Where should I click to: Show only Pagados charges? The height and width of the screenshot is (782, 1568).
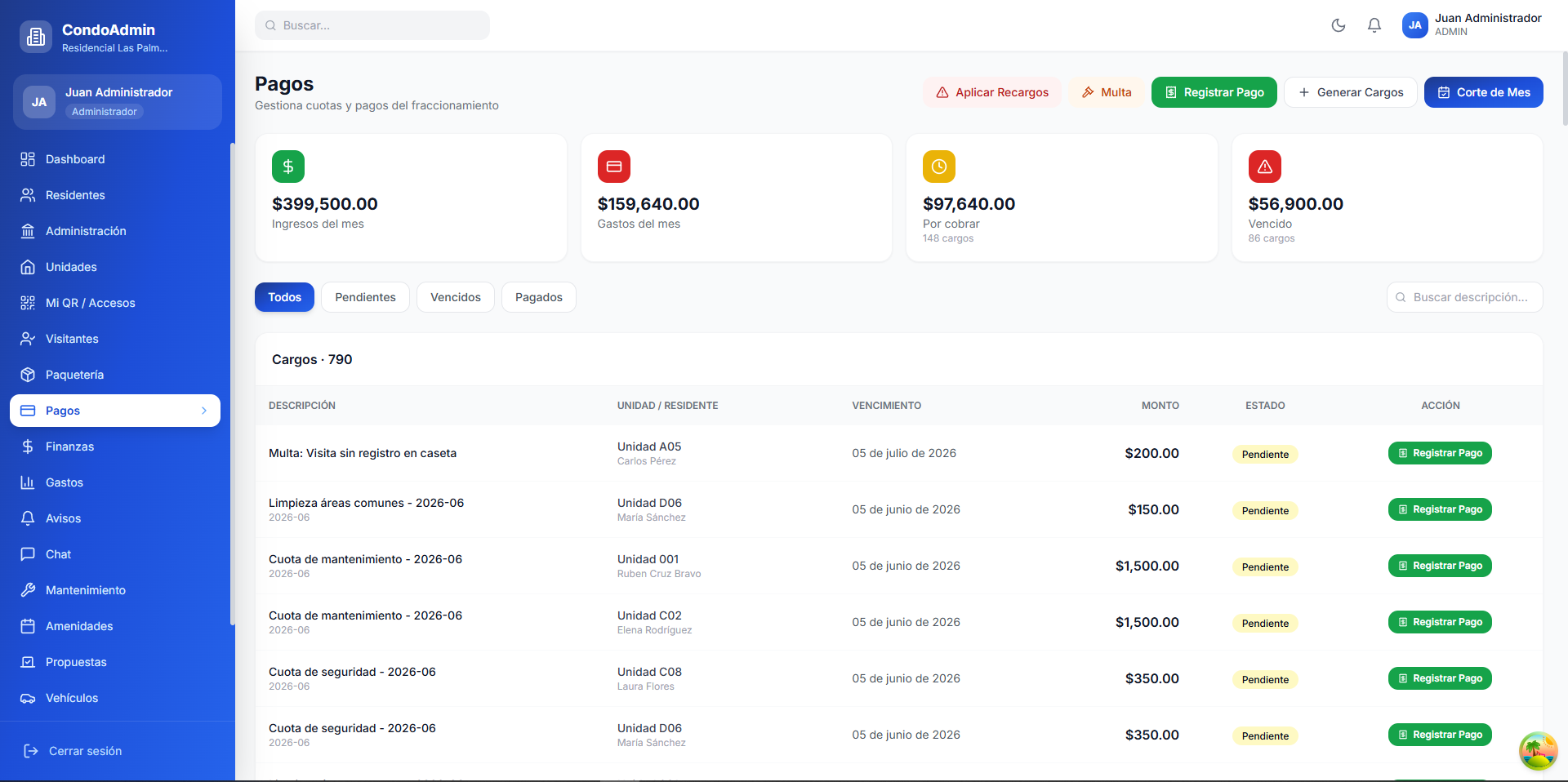coord(538,297)
